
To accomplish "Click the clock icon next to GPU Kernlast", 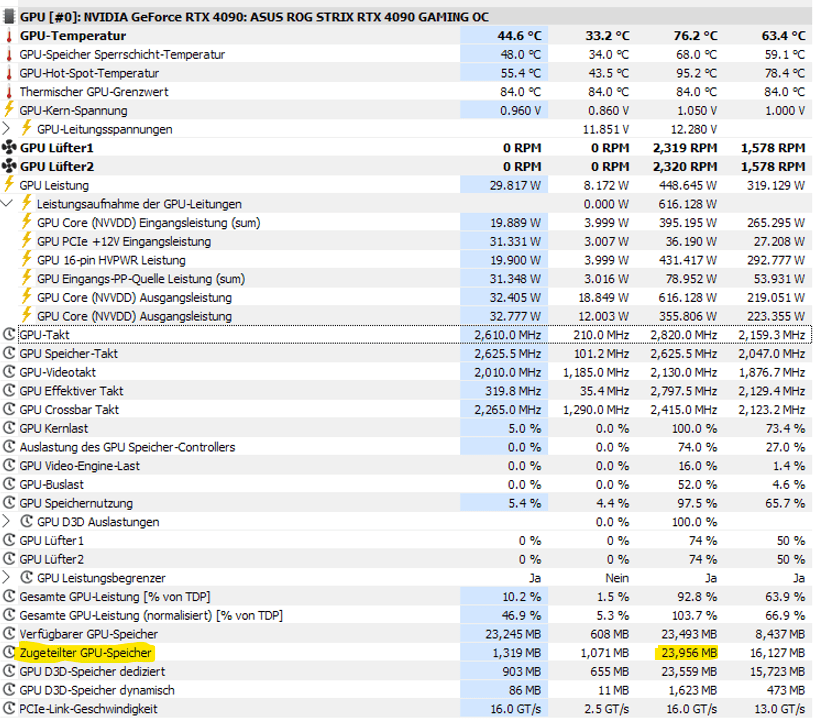I will tap(9, 428).
